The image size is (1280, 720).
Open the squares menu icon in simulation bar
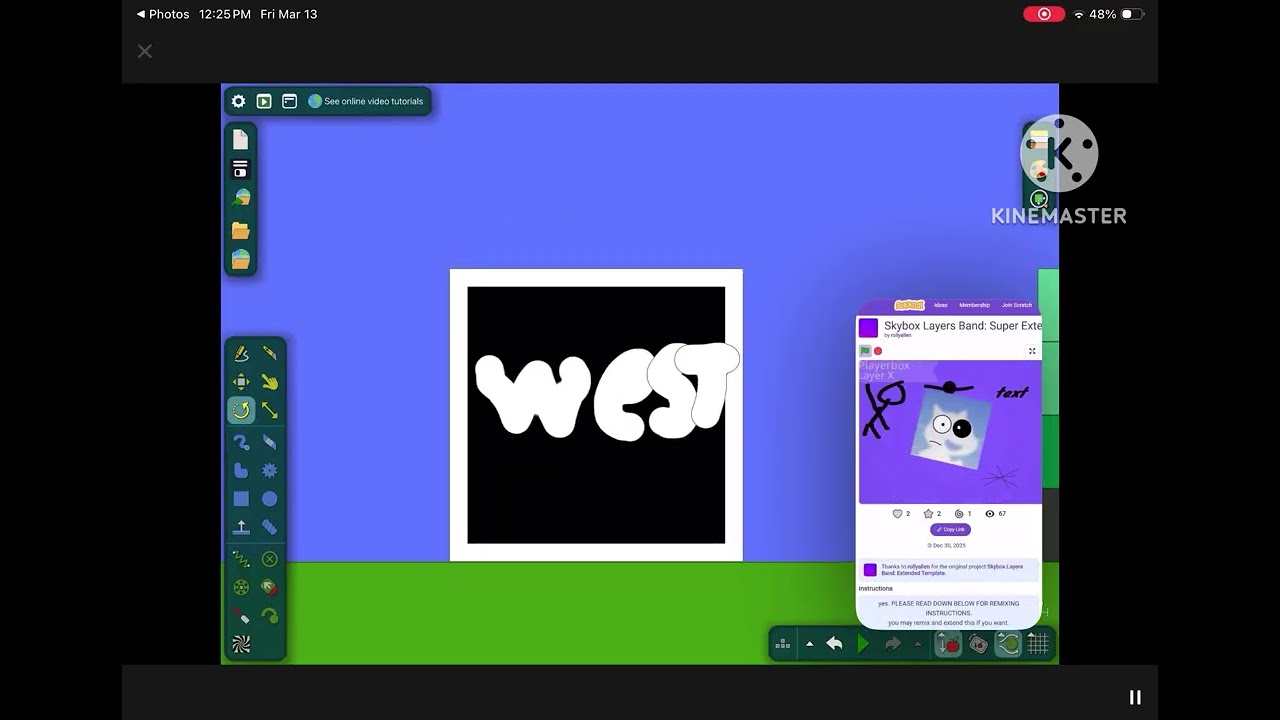[783, 644]
